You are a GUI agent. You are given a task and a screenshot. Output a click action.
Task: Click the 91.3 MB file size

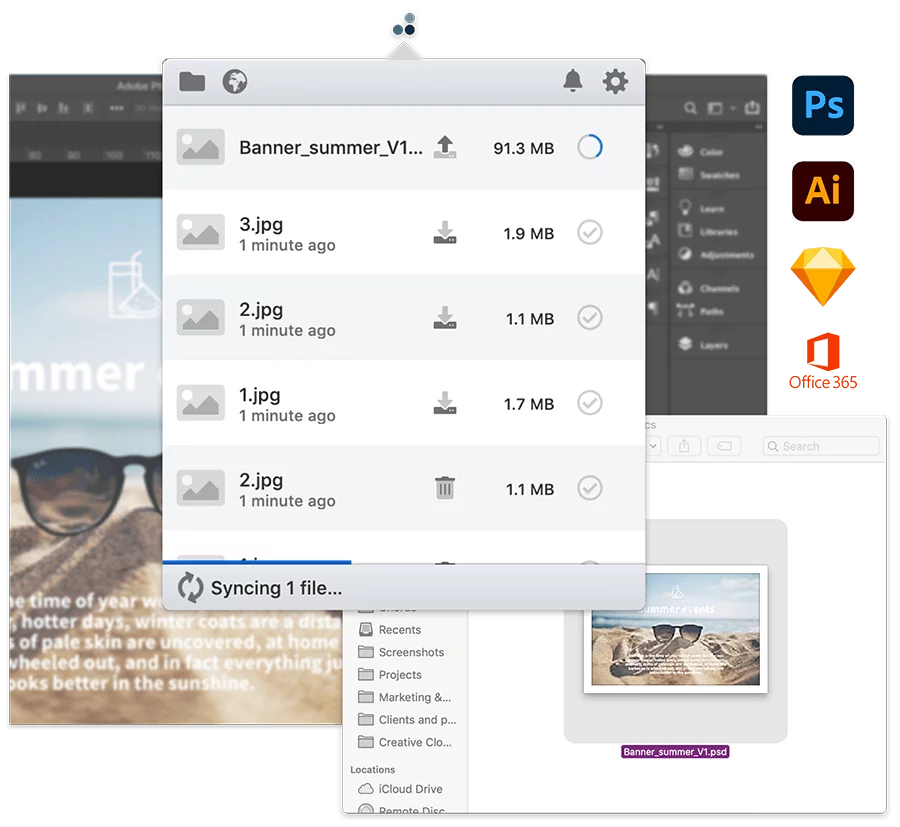pos(523,149)
